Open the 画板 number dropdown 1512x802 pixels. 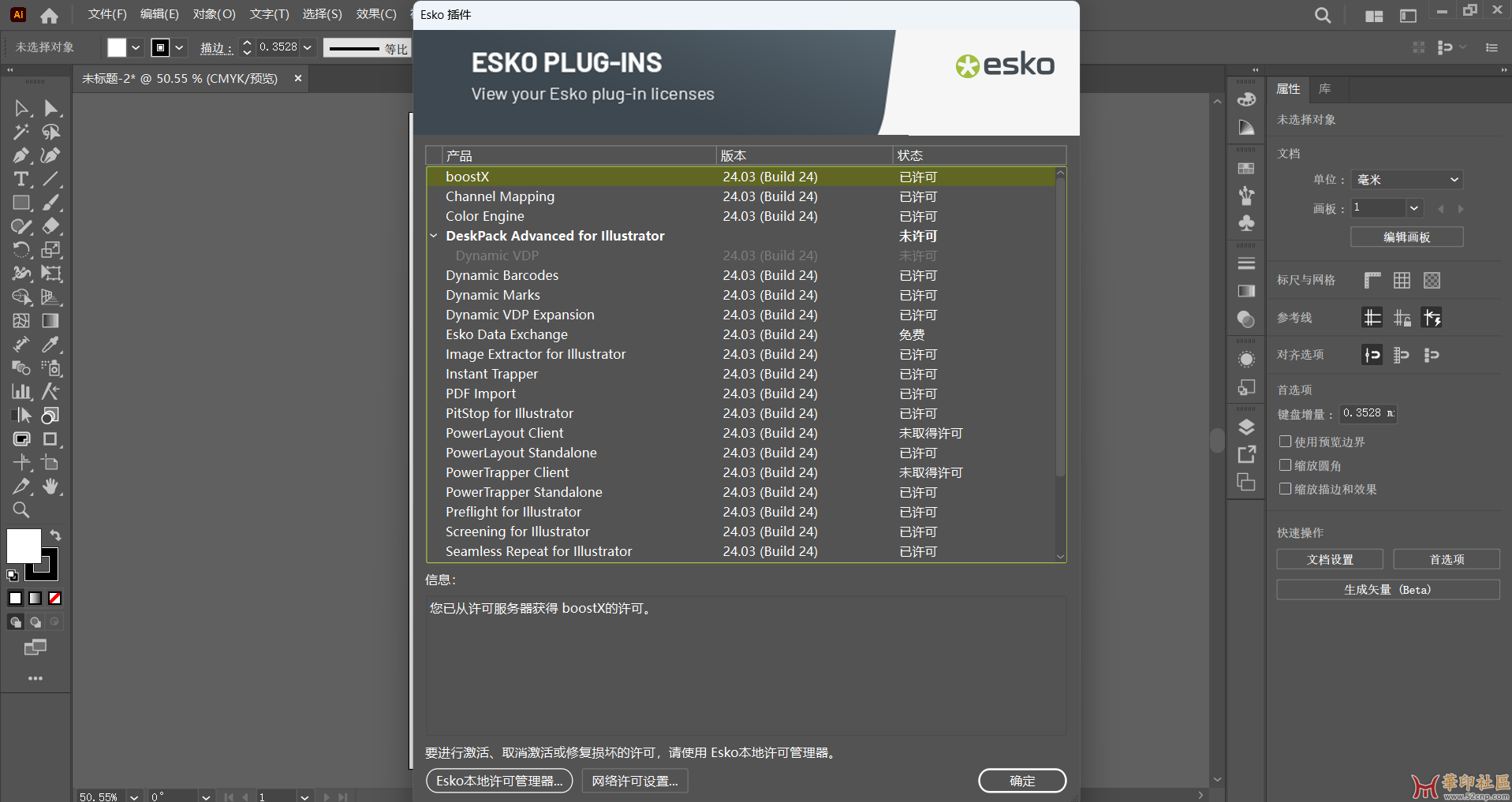(x=1414, y=208)
